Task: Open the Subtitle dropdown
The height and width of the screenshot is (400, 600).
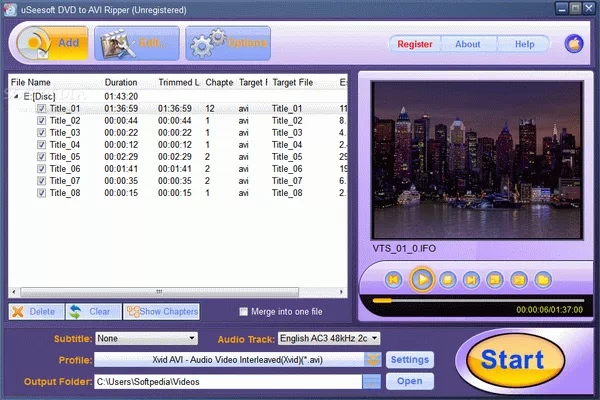Action: click(x=147, y=339)
